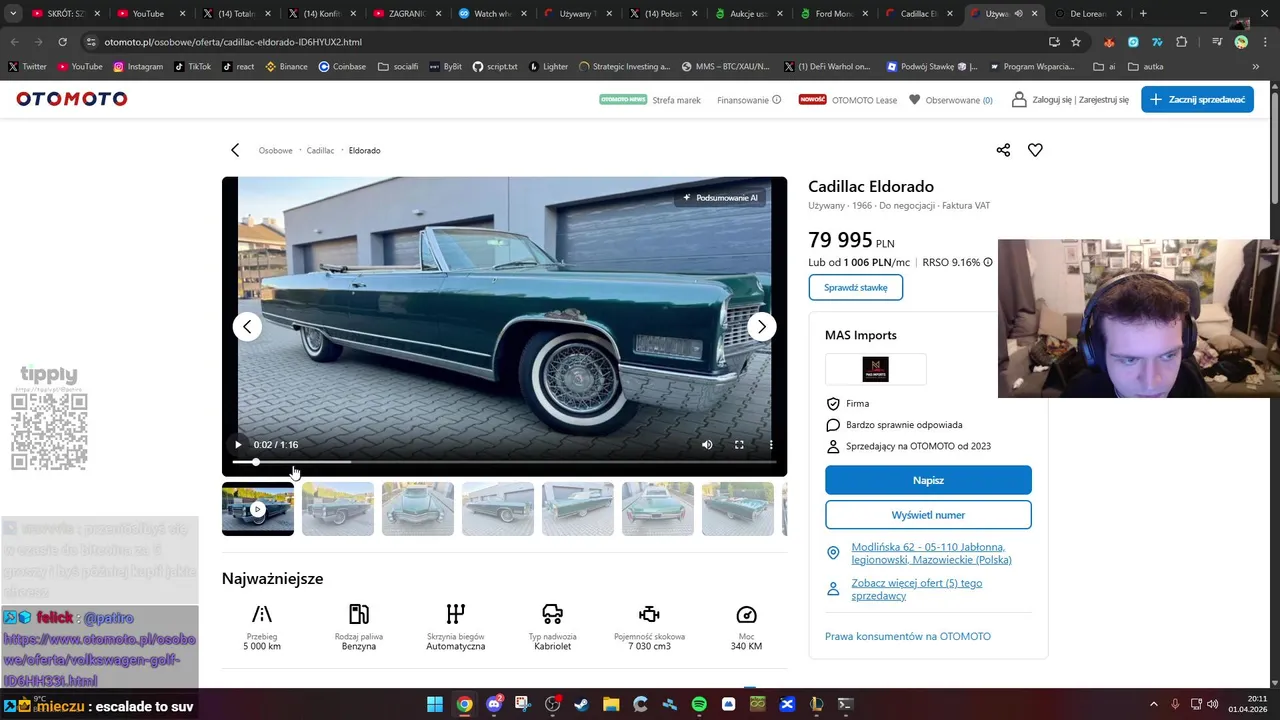
Task: Open Twitter bookmark
Action: point(27,67)
